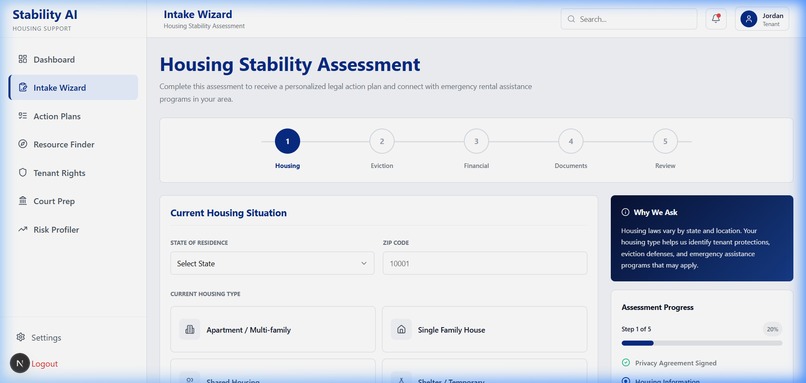Click the Action Plans list icon
The image size is (806, 383).
pyautogui.click(x=23, y=116)
